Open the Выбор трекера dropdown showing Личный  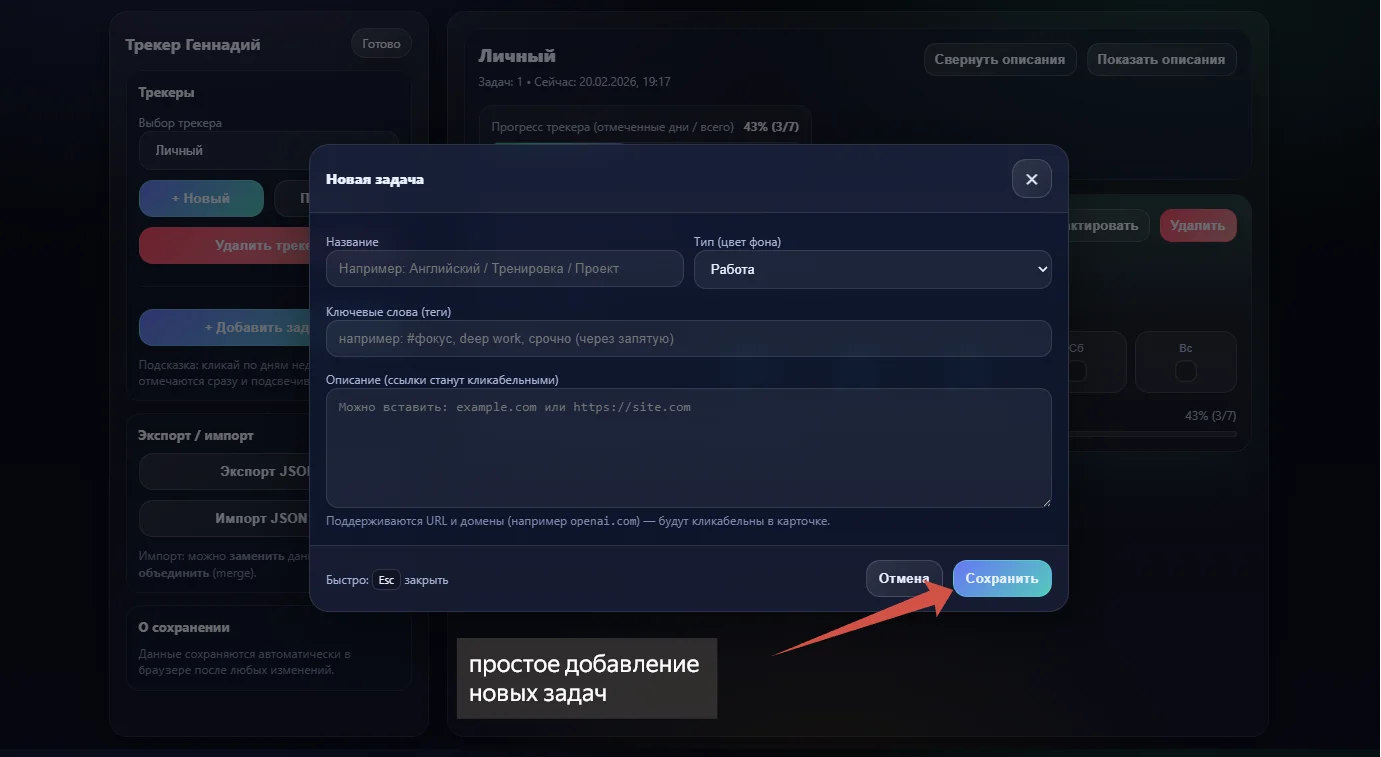[x=268, y=150]
